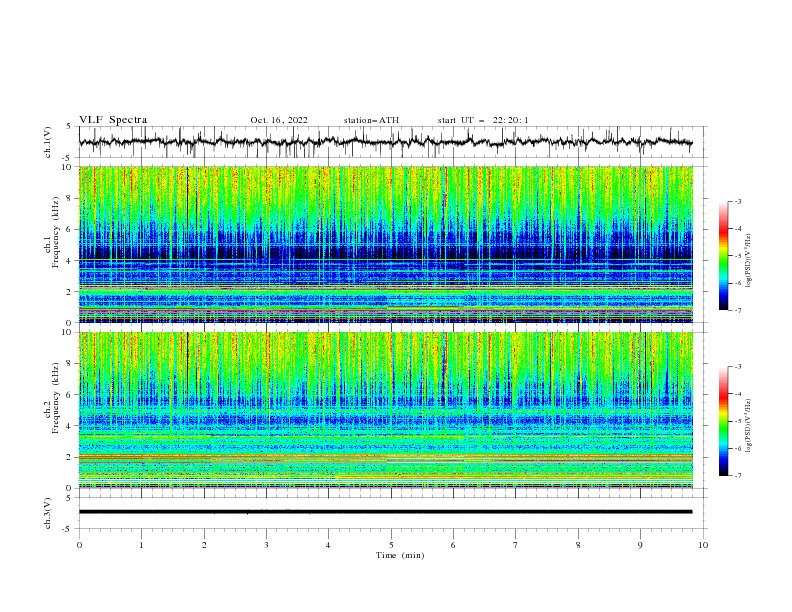Click the ch.2 spectrogram panel

[x=385, y=410]
